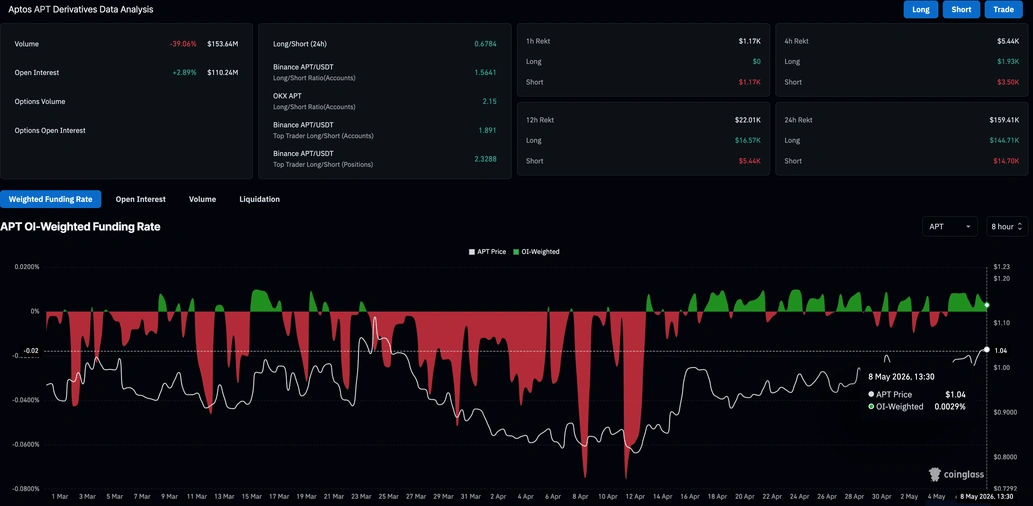Screen dimensions: 1033x506
Task: Click the white APT Price legend swatch
Action: click(471, 252)
